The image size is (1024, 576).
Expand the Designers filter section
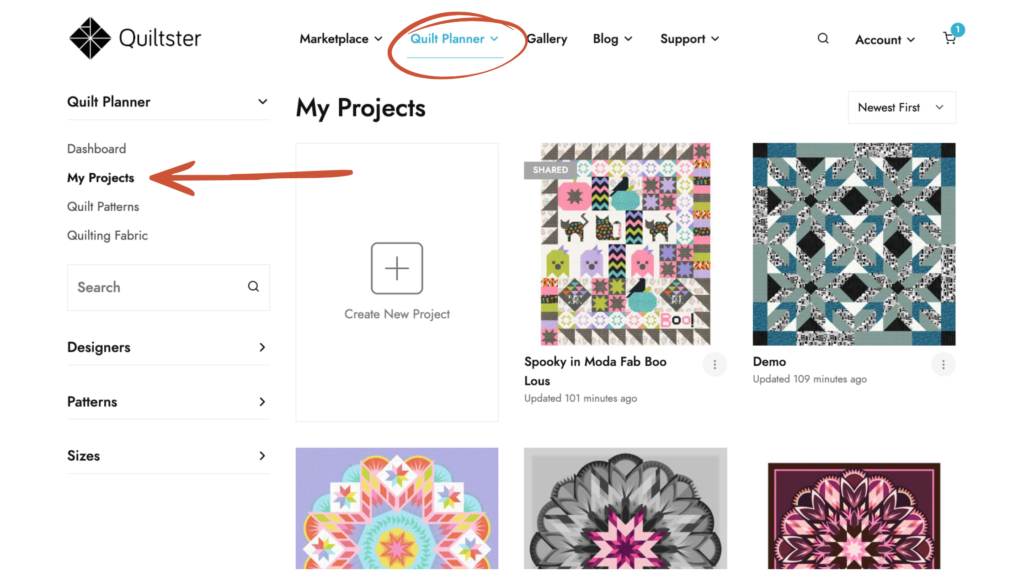coord(262,348)
